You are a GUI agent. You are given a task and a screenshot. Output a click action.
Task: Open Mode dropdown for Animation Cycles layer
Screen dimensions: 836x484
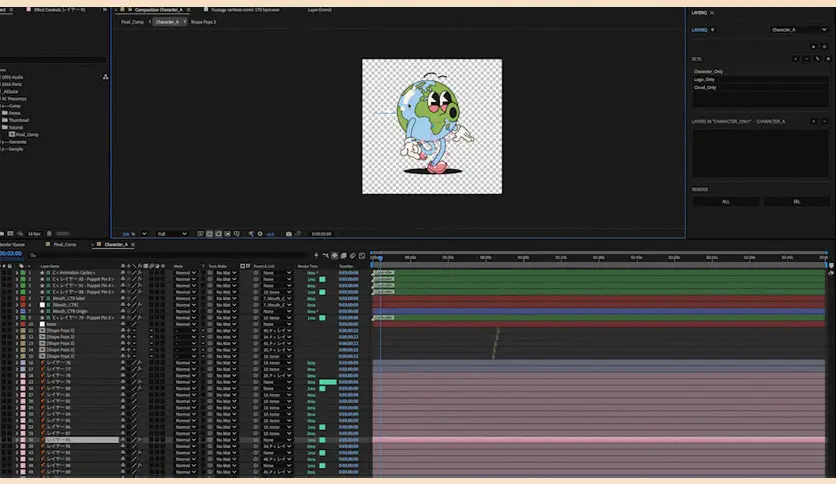(x=186, y=273)
